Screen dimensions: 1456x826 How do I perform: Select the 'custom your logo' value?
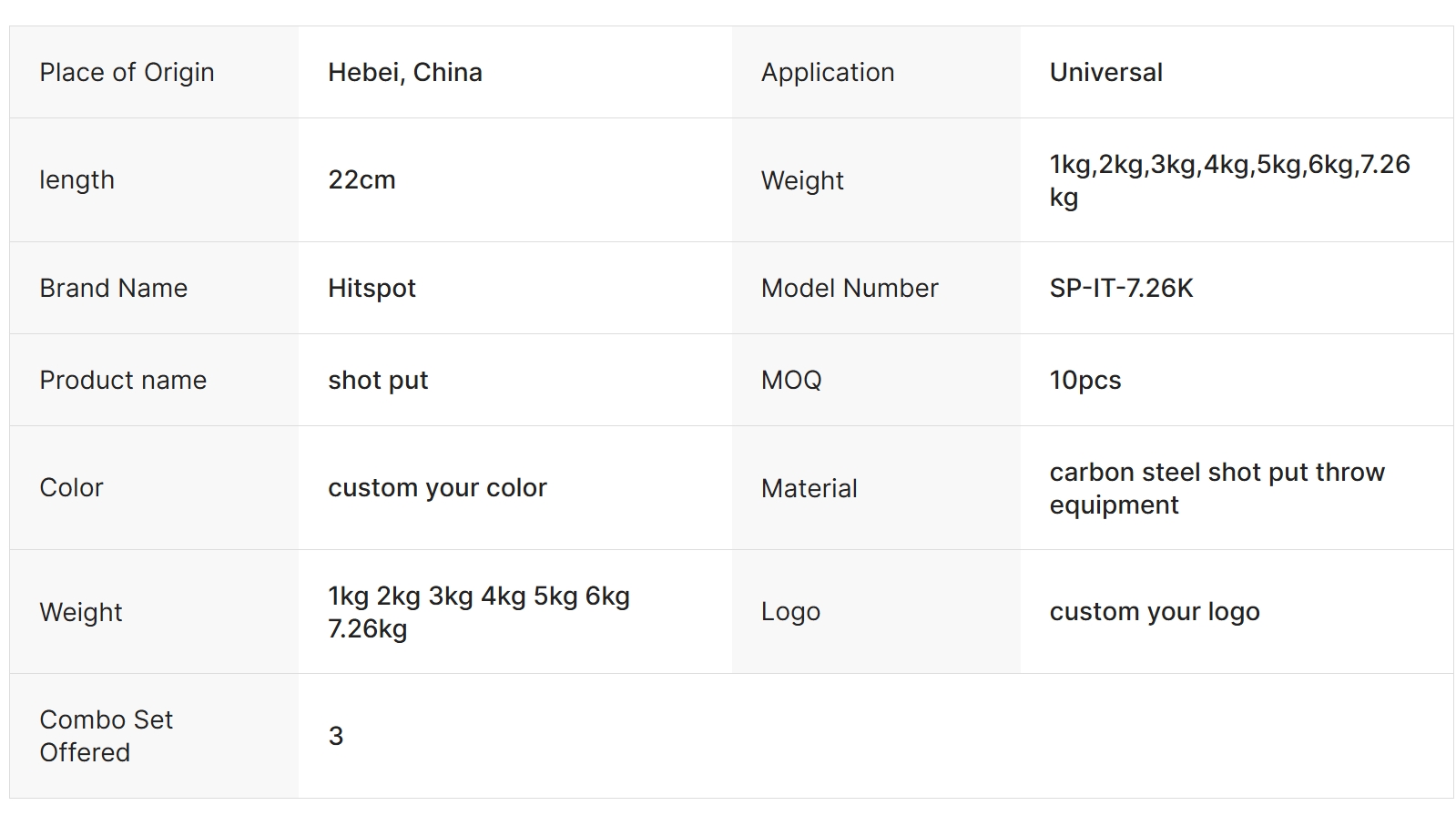click(x=1154, y=612)
